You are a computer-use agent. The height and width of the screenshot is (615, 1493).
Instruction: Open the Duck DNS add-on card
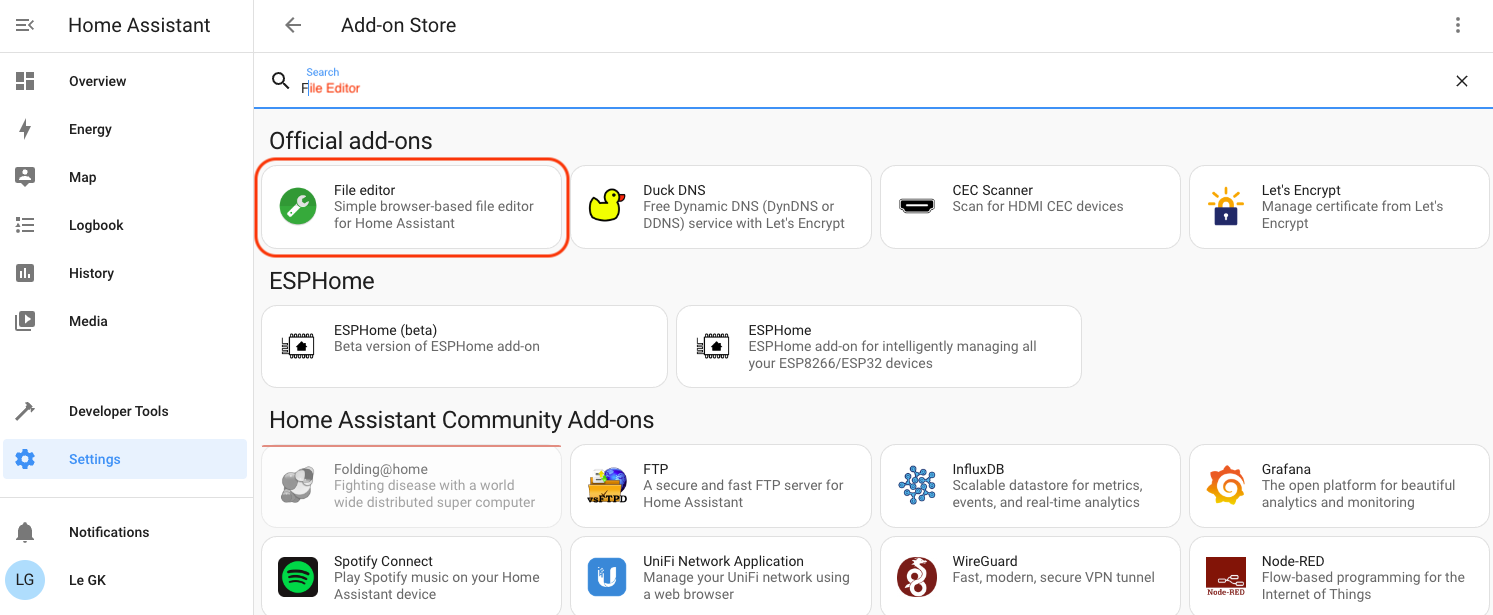click(x=720, y=207)
